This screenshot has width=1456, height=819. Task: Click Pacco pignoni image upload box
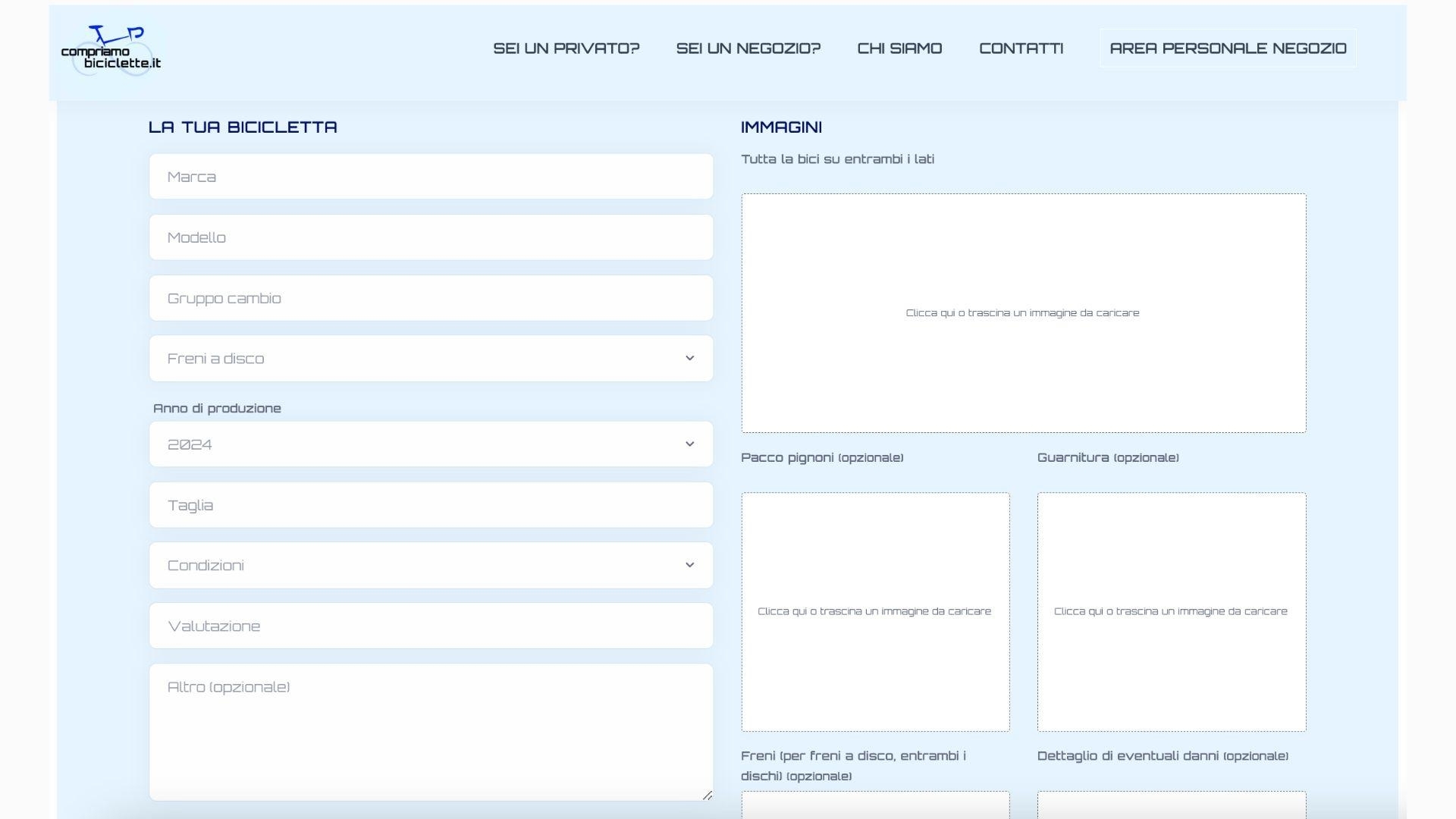pos(875,612)
